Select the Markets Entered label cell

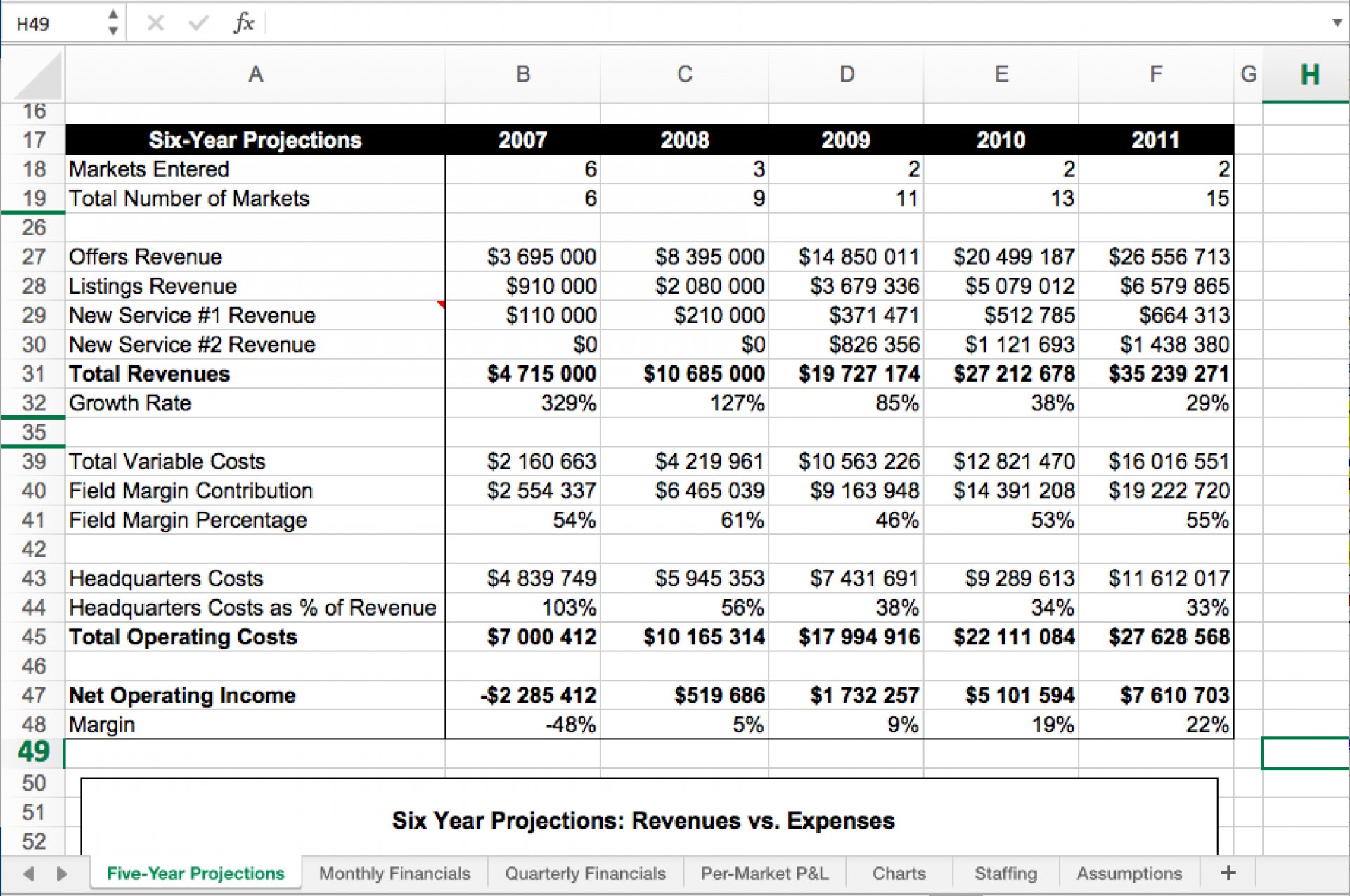click(x=255, y=169)
